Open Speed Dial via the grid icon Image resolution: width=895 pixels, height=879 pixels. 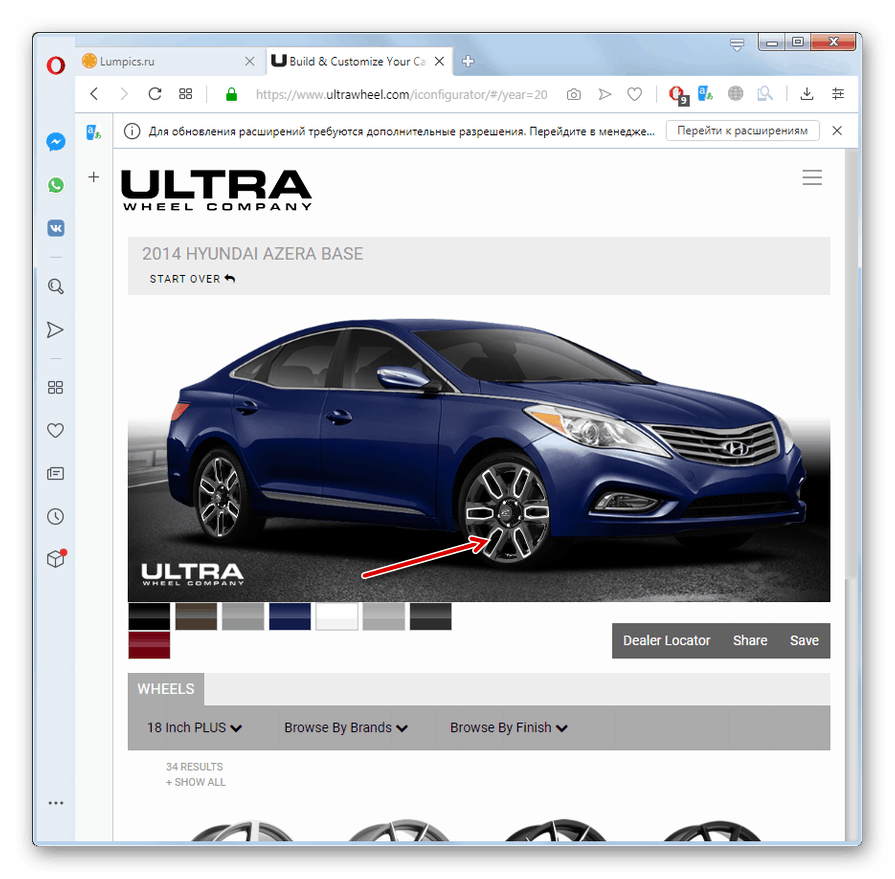click(56, 387)
